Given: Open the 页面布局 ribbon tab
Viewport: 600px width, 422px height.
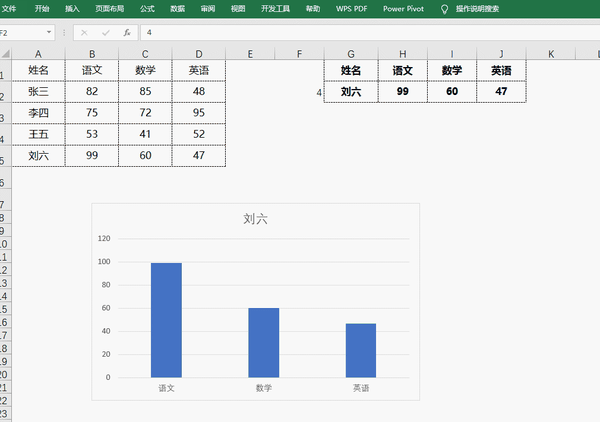Looking at the screenshot, I should point(109,8).
